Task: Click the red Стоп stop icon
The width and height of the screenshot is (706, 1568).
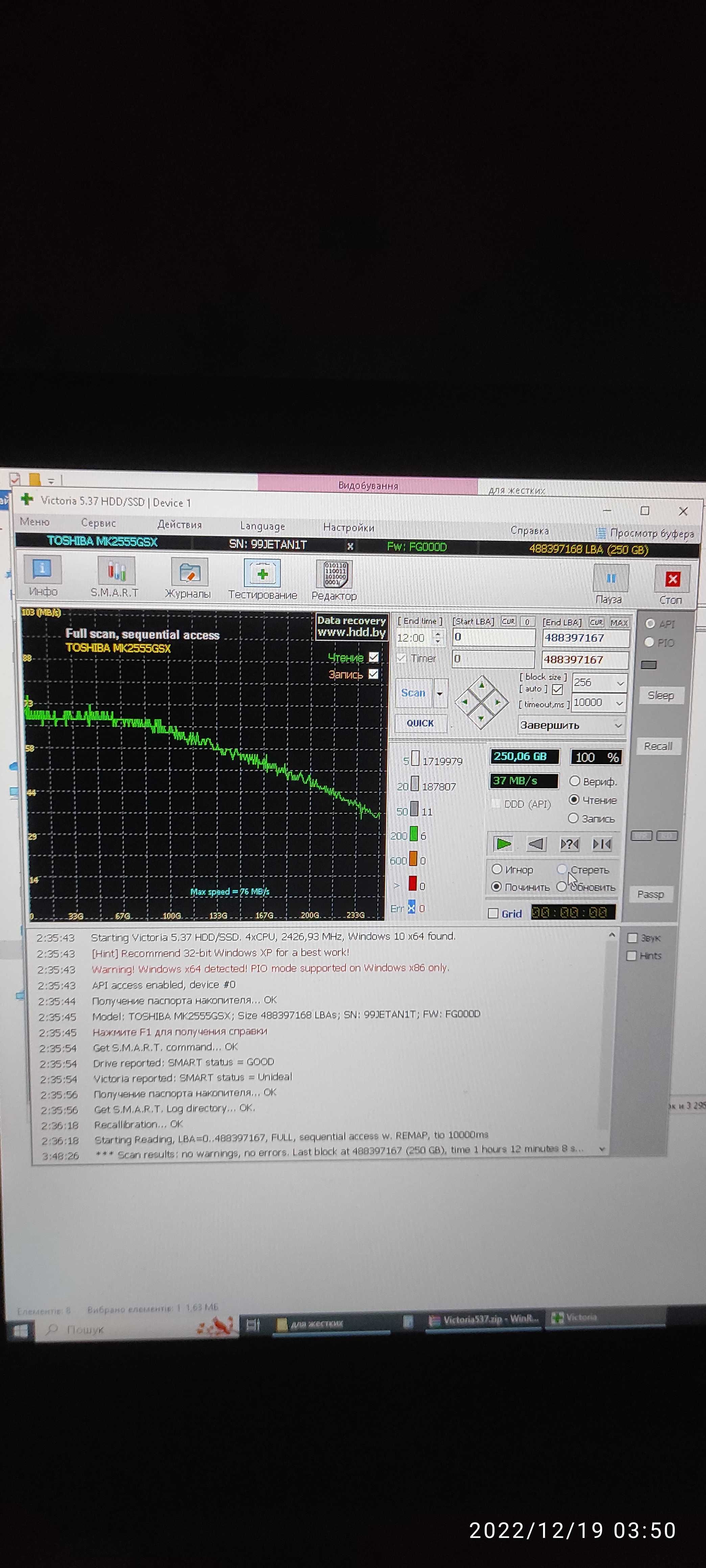Action: [672, 580]
